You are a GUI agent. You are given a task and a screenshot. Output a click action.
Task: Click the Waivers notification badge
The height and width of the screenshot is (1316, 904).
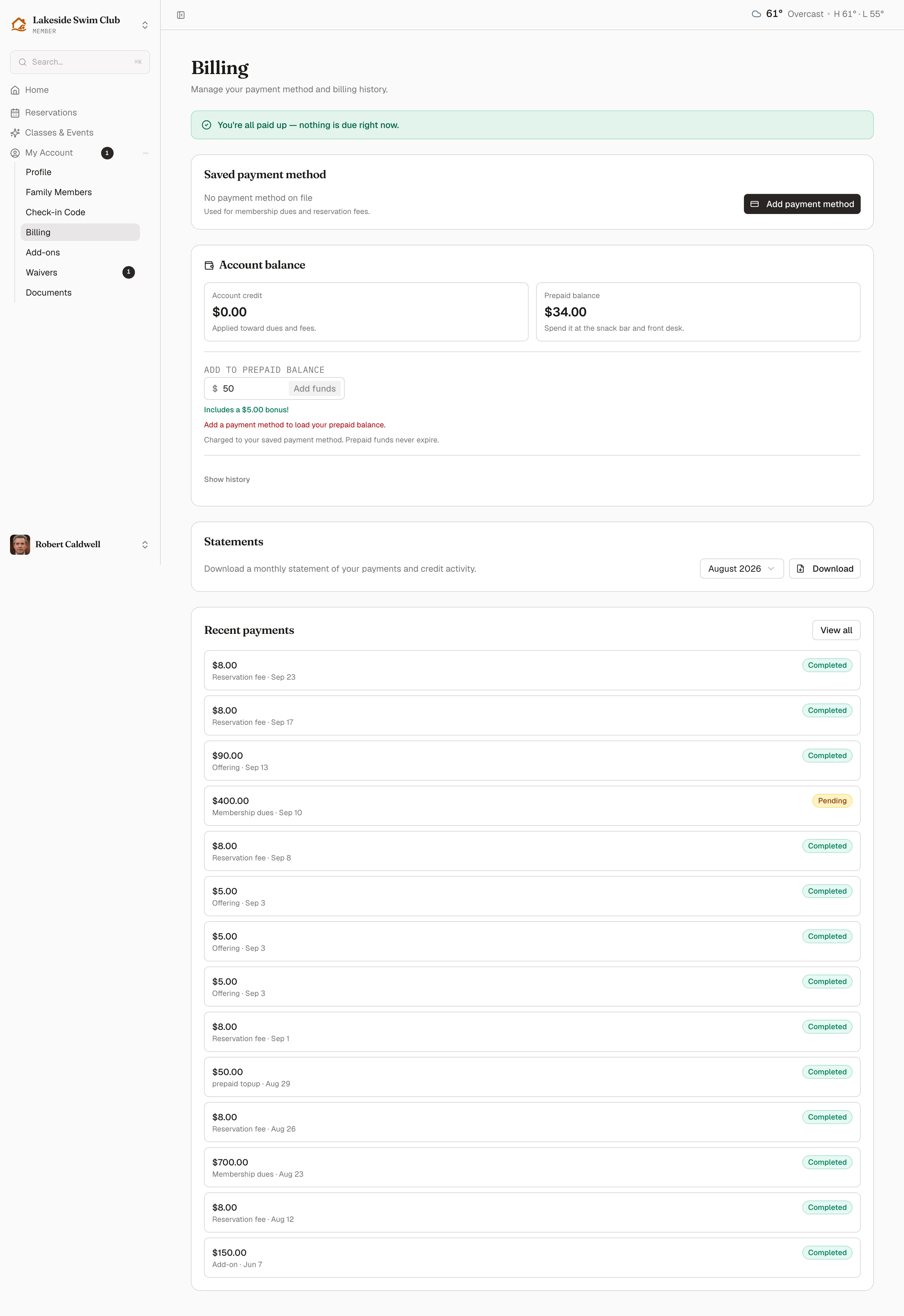129,272
